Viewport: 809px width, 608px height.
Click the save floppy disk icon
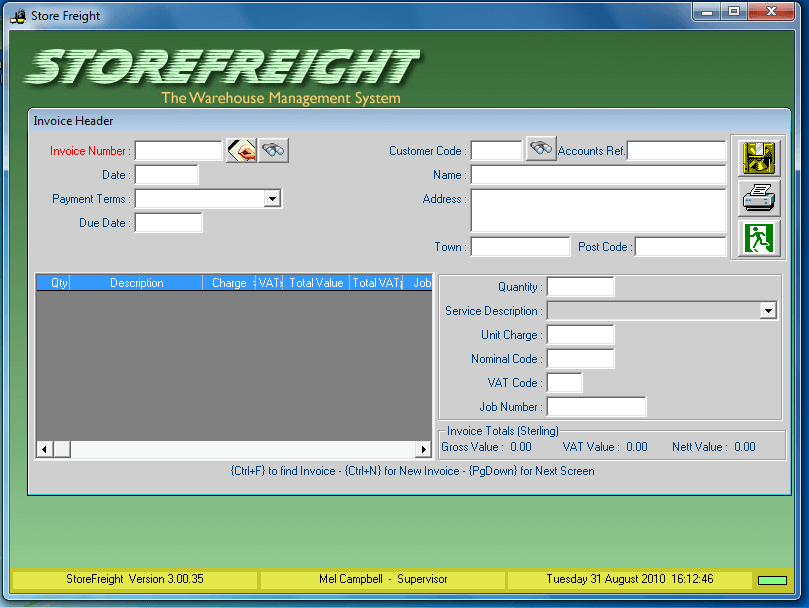[x=759, y=158]
